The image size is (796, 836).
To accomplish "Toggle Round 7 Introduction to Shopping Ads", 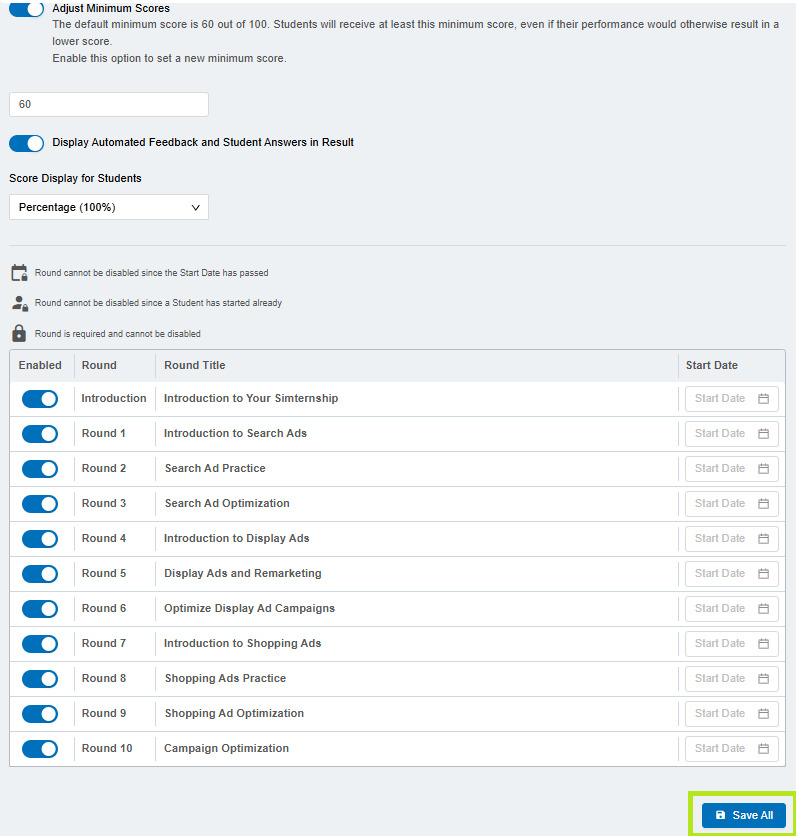I will (40, 644).
